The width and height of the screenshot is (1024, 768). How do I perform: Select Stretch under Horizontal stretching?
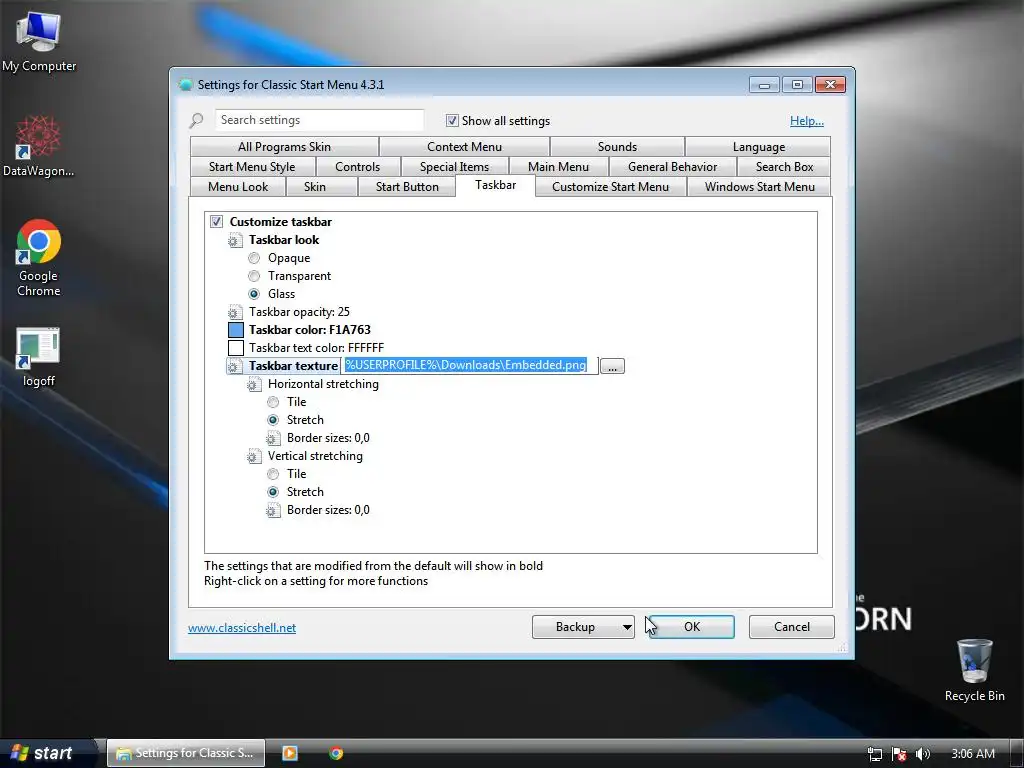[x=273, y=420]
